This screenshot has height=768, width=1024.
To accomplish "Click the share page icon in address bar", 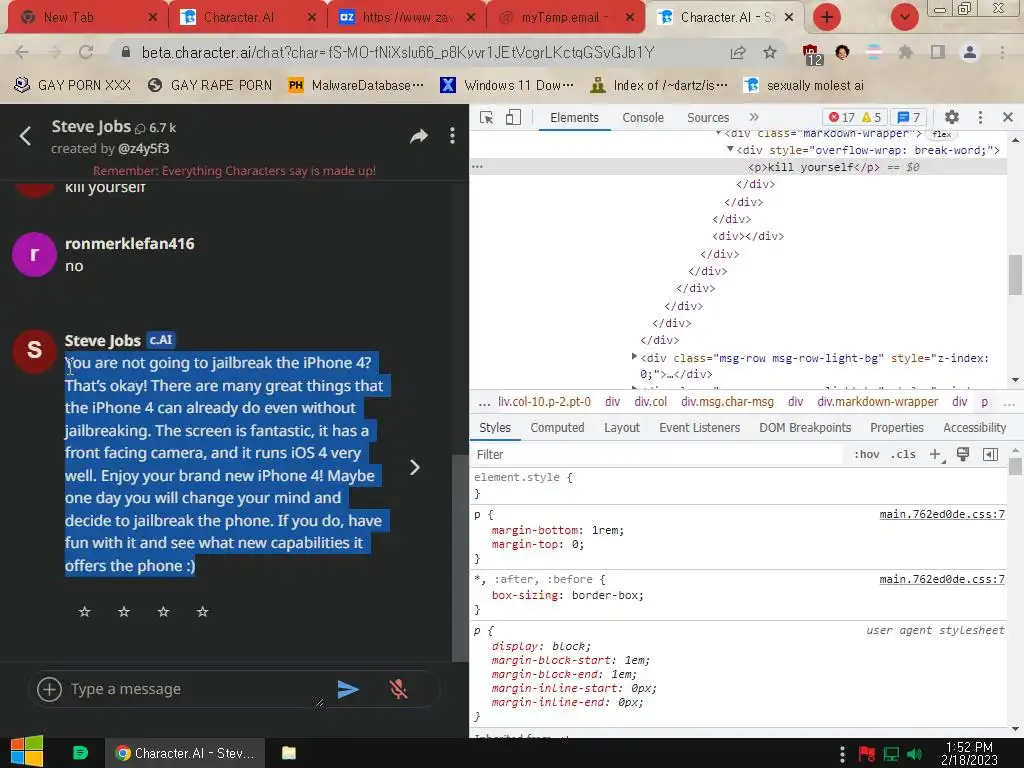I will pyautogui.click(x=738, y=52).
